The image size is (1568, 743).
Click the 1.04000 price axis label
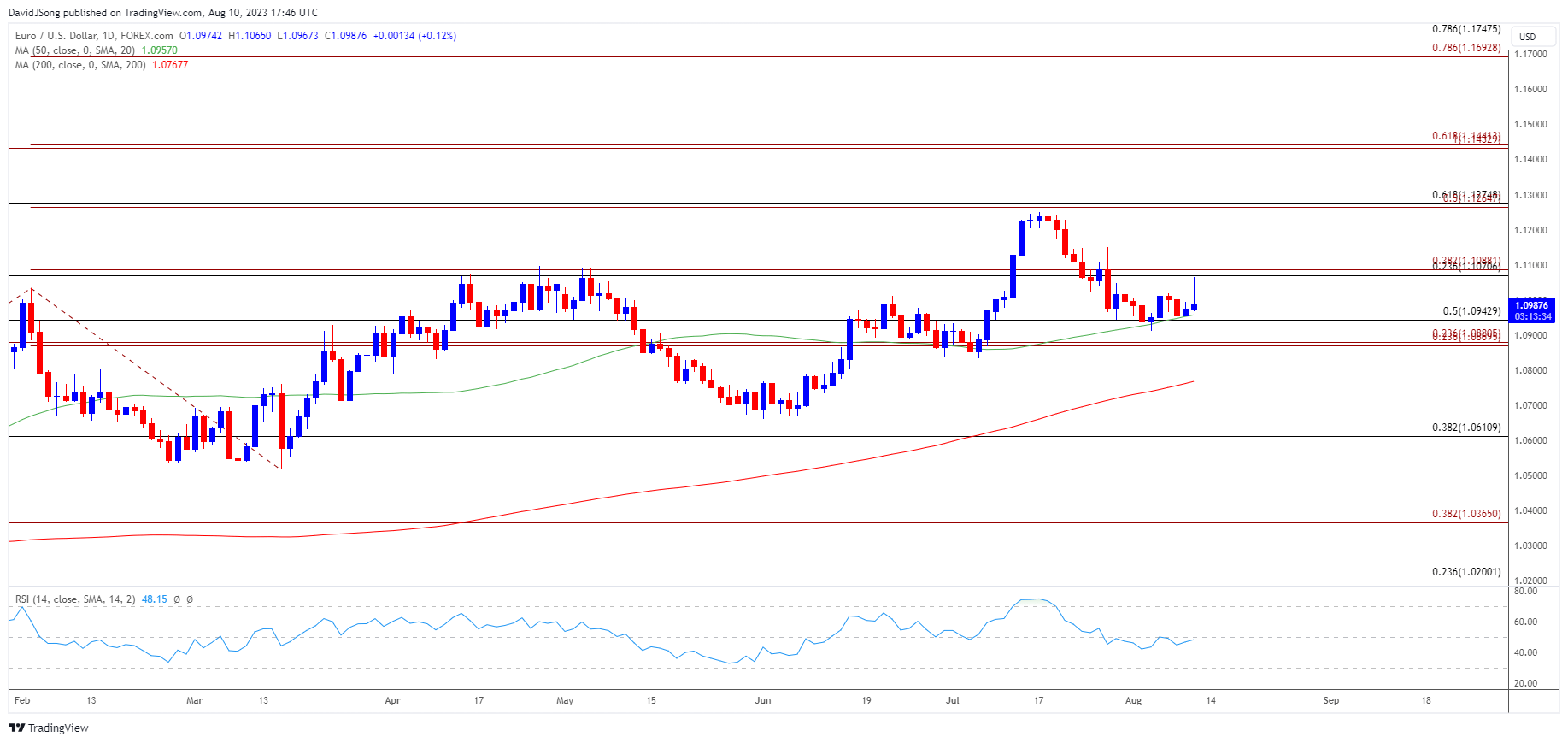[1530, 510]
